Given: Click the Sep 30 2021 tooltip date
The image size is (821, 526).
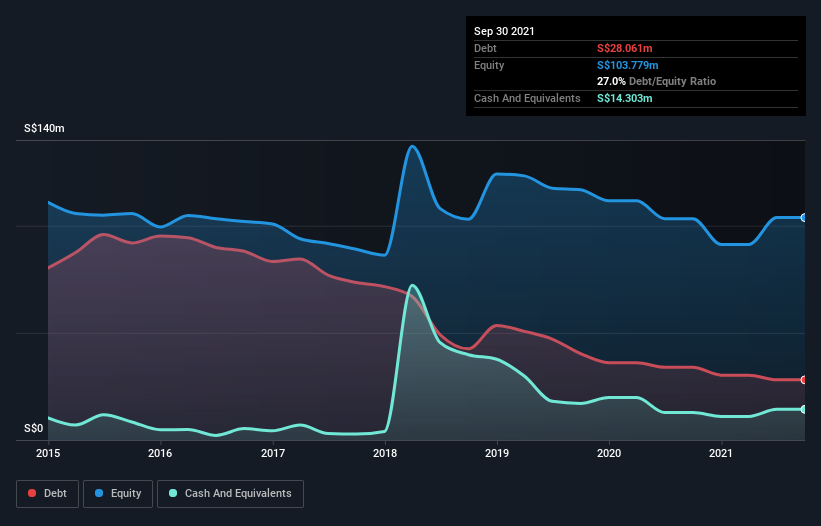Looking at the screenshot, I should [504, 31].
